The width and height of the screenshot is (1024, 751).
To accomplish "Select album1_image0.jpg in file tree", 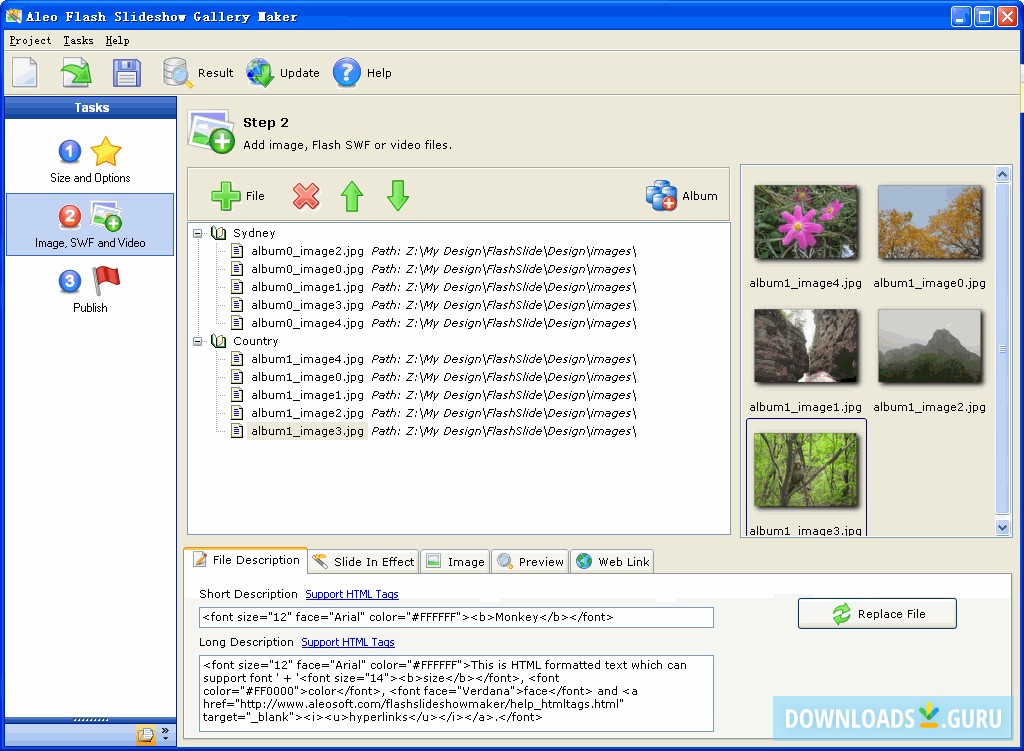I will 307,377.
